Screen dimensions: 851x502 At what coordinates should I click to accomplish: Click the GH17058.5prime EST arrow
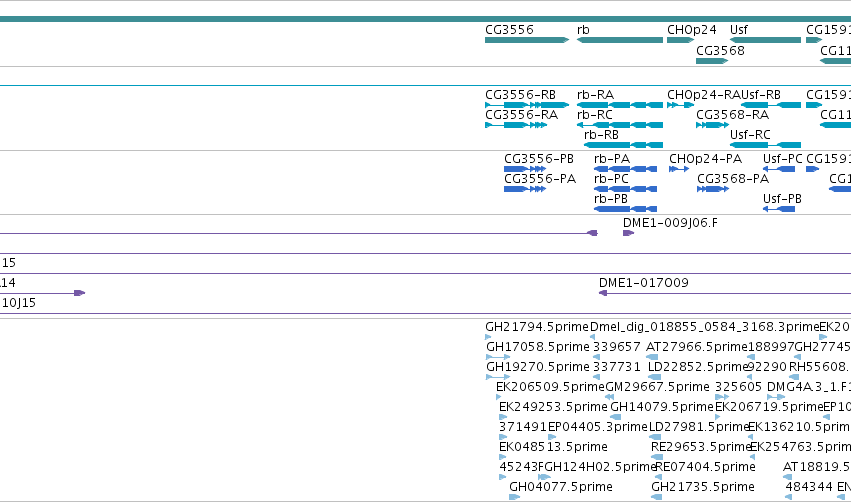[498, 357]
